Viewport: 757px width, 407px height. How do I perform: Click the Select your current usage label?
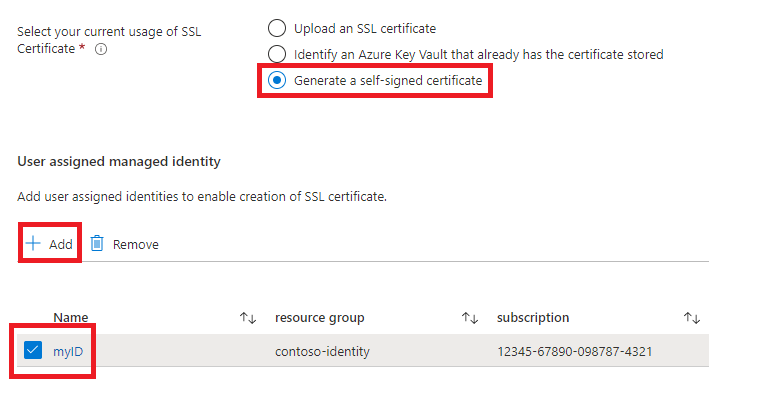pyautogui.click(x=109, y=32)
